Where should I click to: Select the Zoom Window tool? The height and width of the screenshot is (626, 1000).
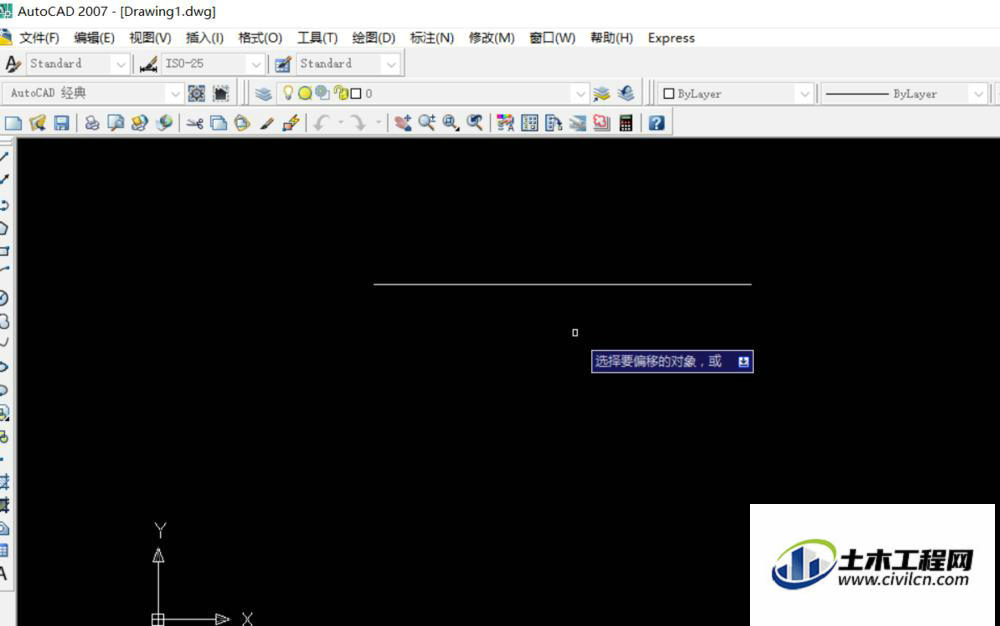pos(451,122)
